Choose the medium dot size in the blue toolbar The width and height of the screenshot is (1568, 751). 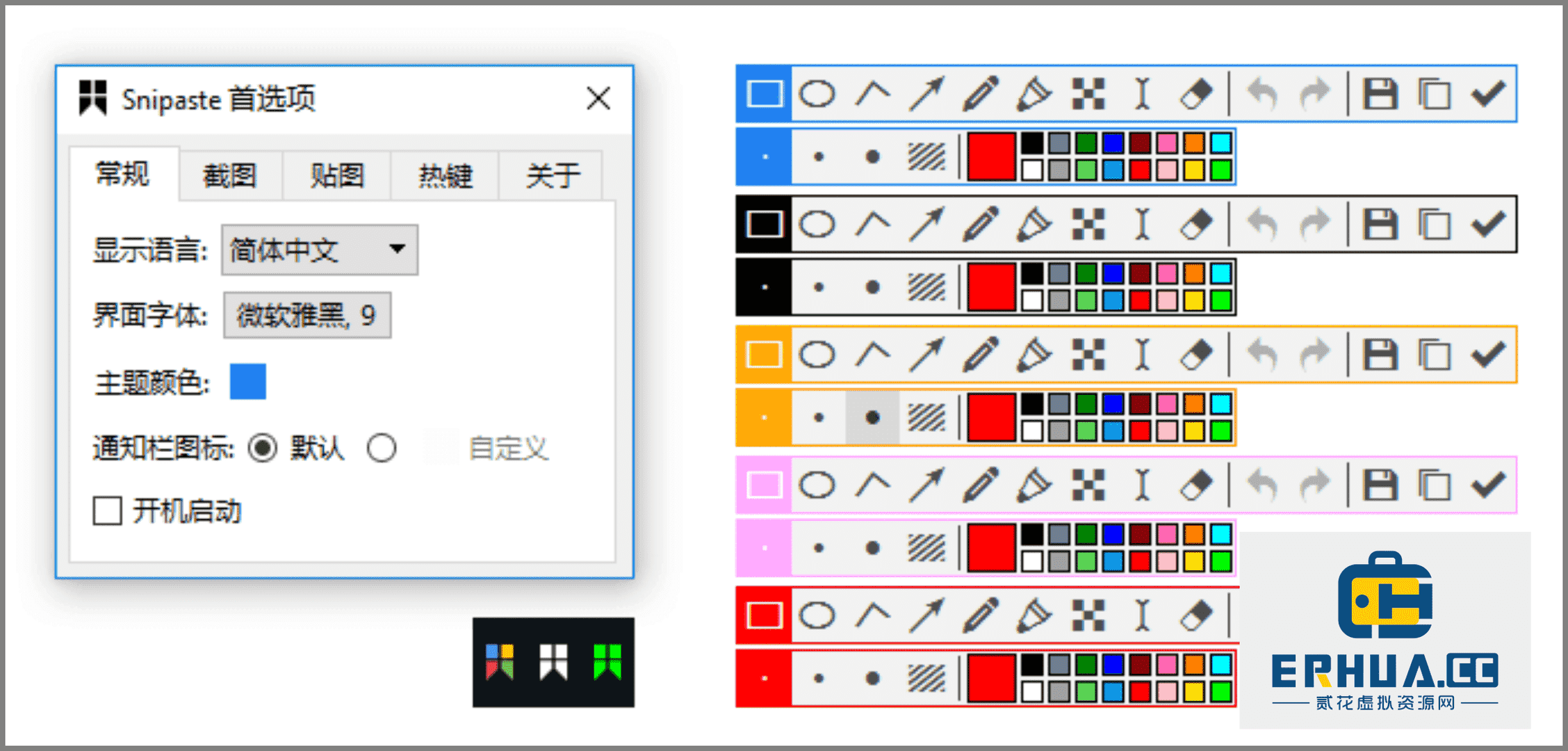[x=819, y=157]
